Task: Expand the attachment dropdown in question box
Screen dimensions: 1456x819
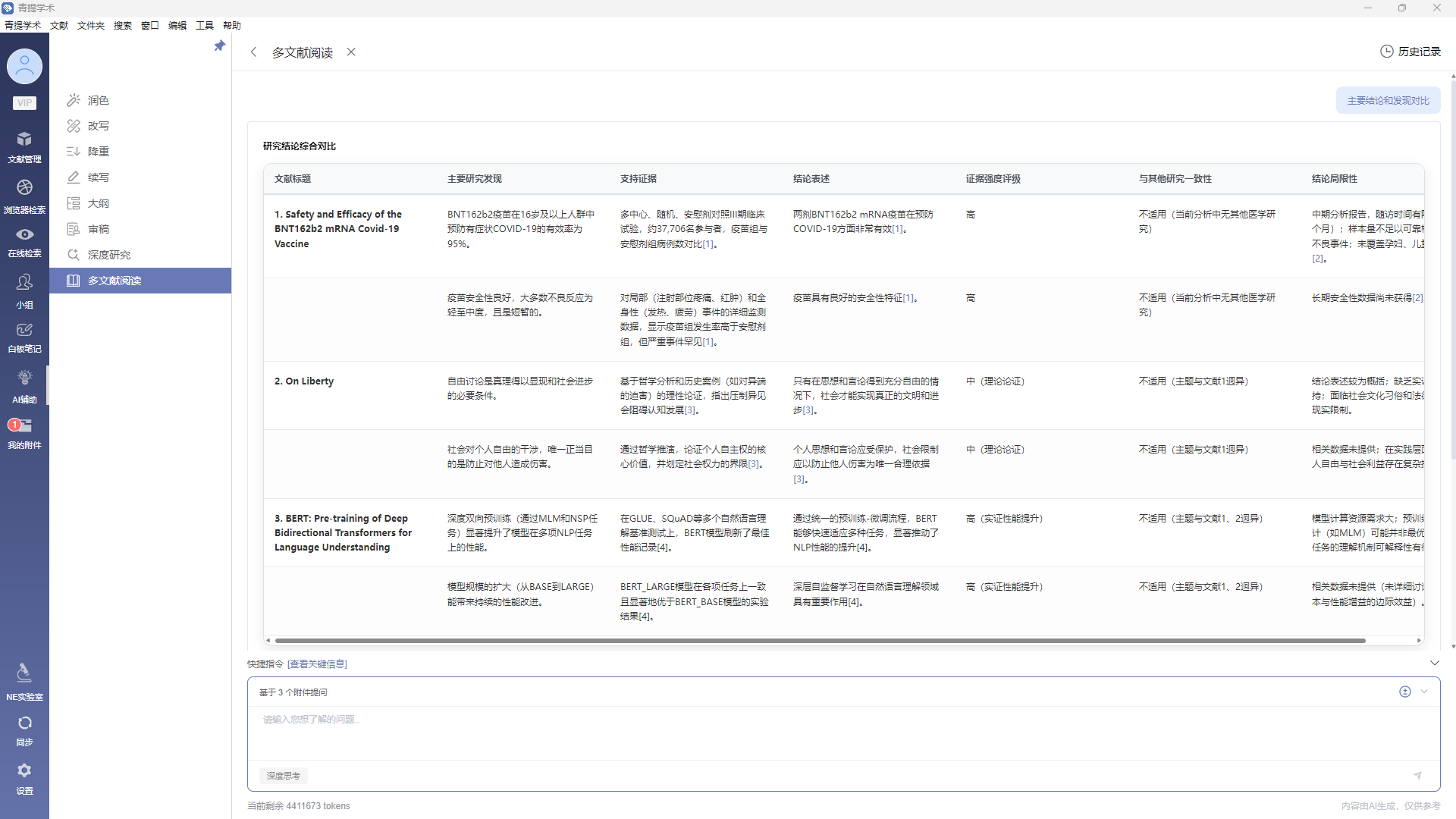Action: (x=1424, y=692)
